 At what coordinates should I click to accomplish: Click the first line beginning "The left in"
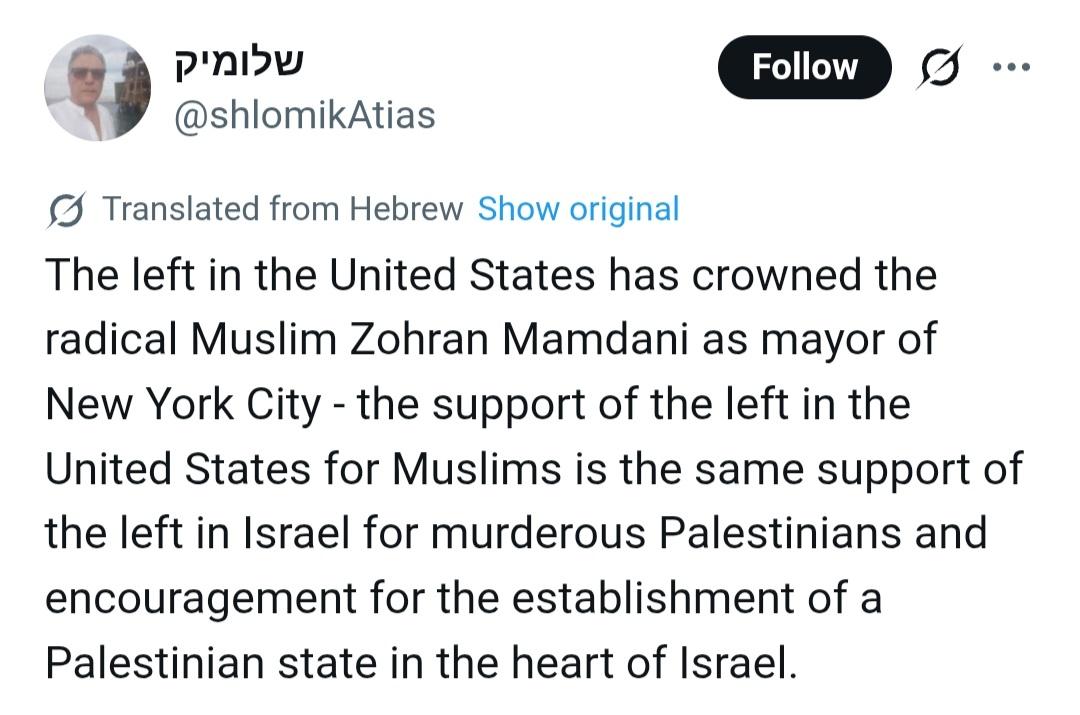point(490,275)
